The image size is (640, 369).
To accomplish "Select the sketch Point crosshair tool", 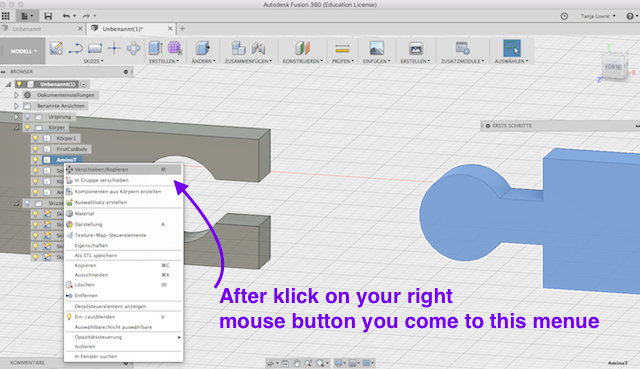I will point(114,49).
